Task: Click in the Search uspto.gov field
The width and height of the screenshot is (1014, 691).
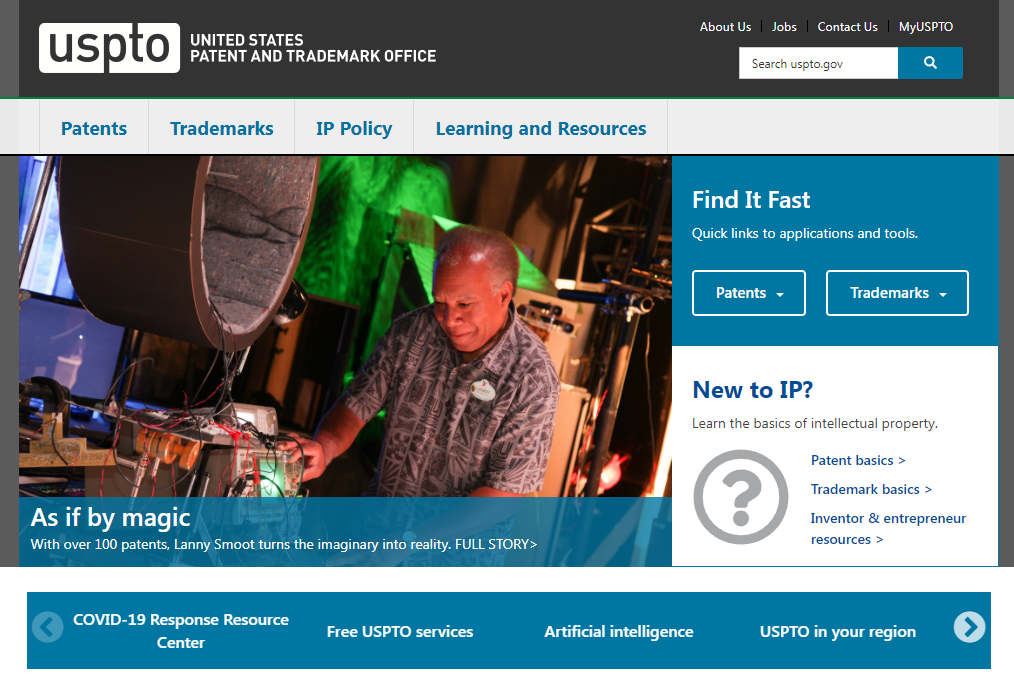Action: click(x=818, y=63)
